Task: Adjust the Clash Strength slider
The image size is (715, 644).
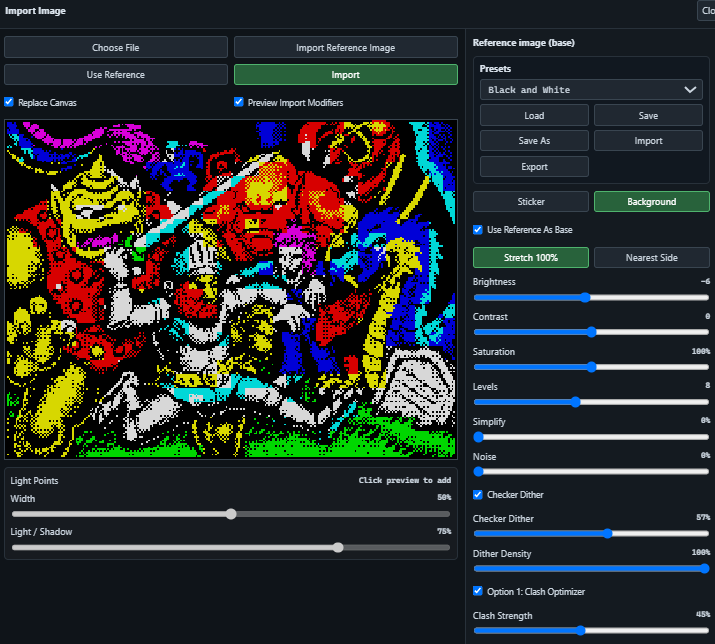Action: 591,631
